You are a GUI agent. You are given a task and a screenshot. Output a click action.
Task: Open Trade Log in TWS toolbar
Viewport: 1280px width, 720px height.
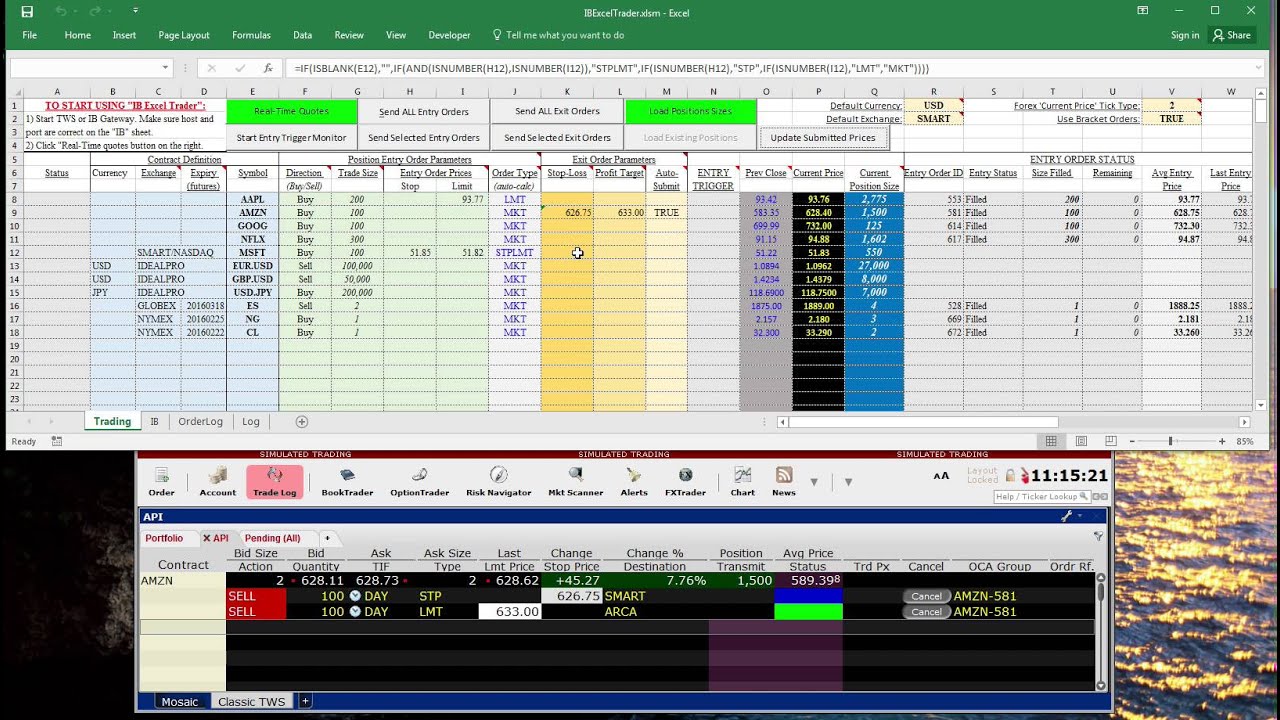274,482
